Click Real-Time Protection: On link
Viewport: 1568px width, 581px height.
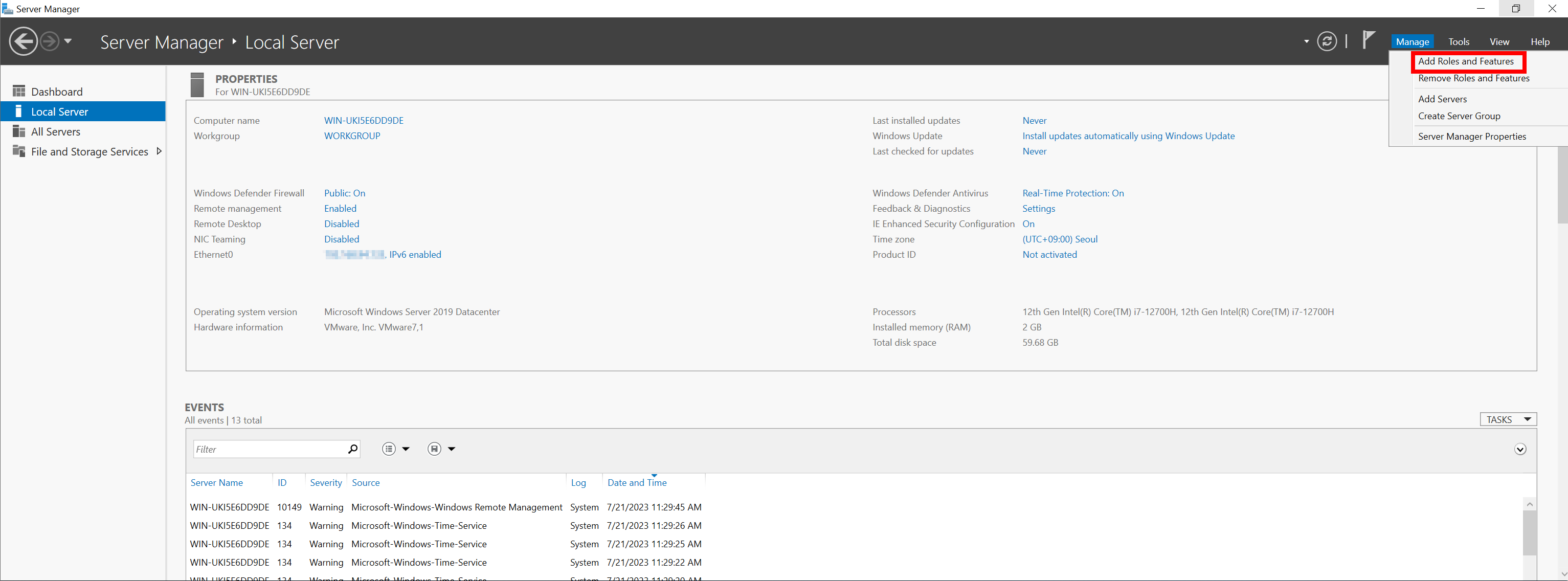1072,193
